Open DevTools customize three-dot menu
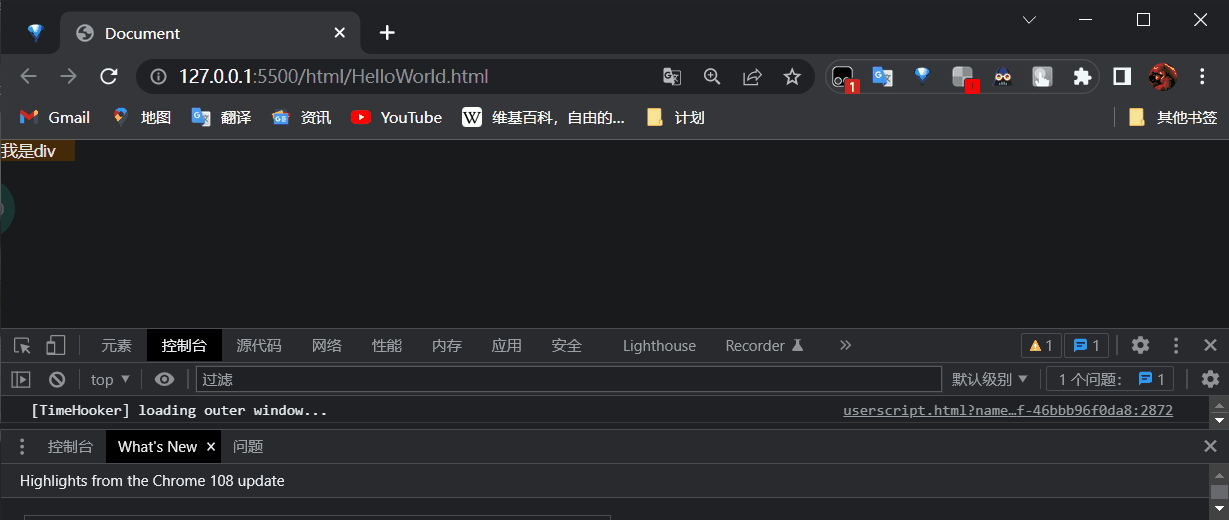 pyautogui.click(x=1176, y=345)
